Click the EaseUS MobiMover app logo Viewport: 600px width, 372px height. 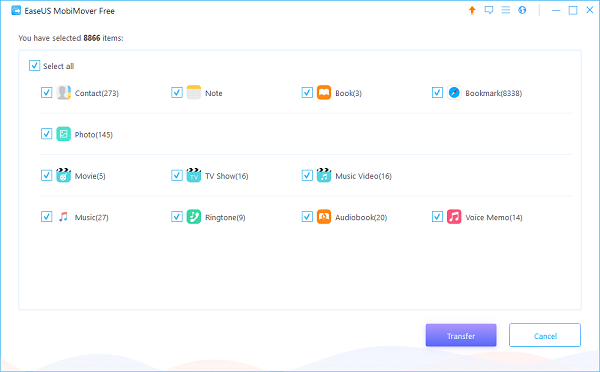[16, 10]
